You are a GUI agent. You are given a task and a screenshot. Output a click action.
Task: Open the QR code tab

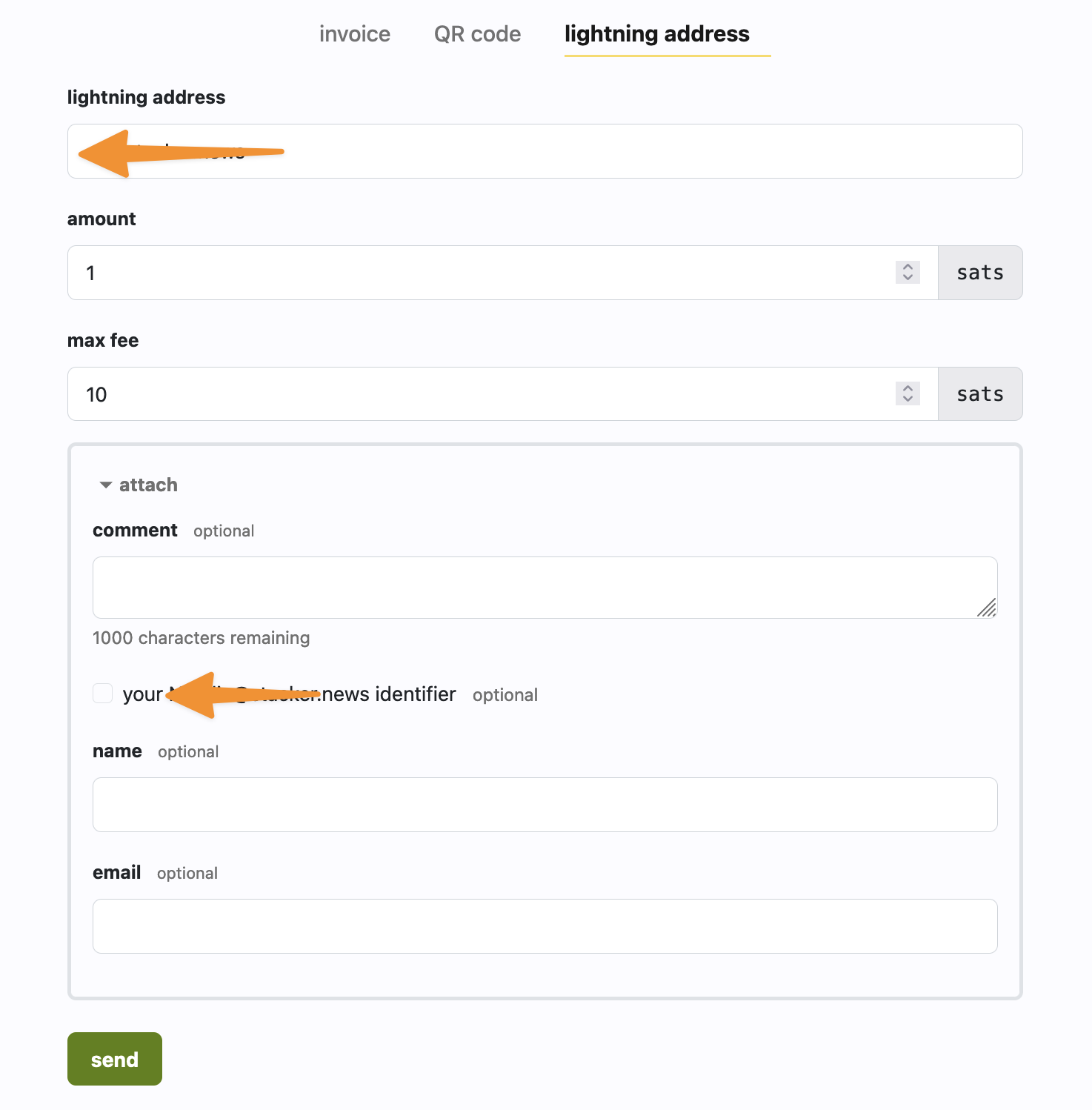pos(477,34)
